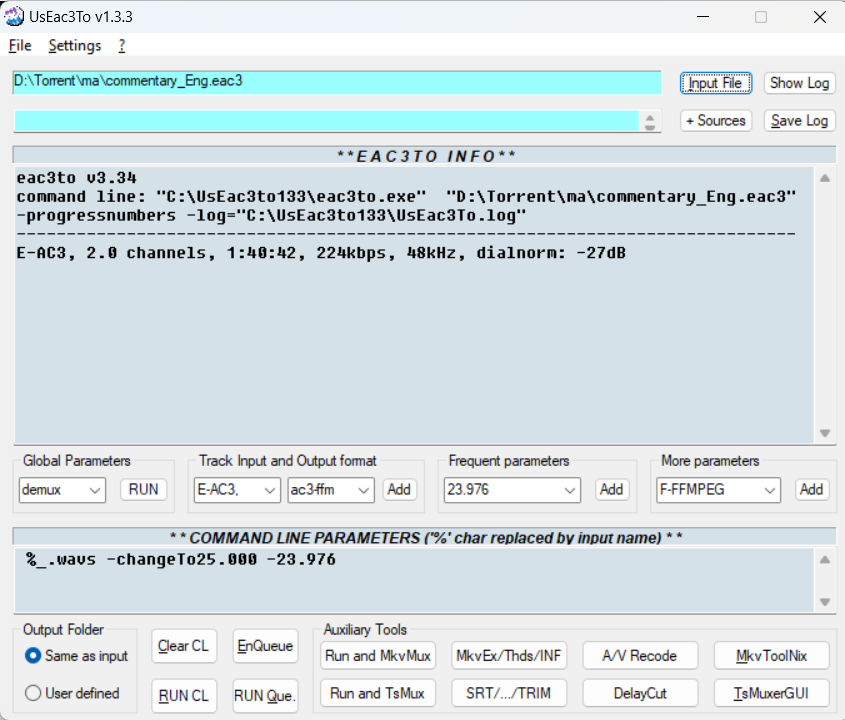The width and height of the screenshot is (845, 720).
Task: Click the command line parameters text box
Action: point(414,580)
